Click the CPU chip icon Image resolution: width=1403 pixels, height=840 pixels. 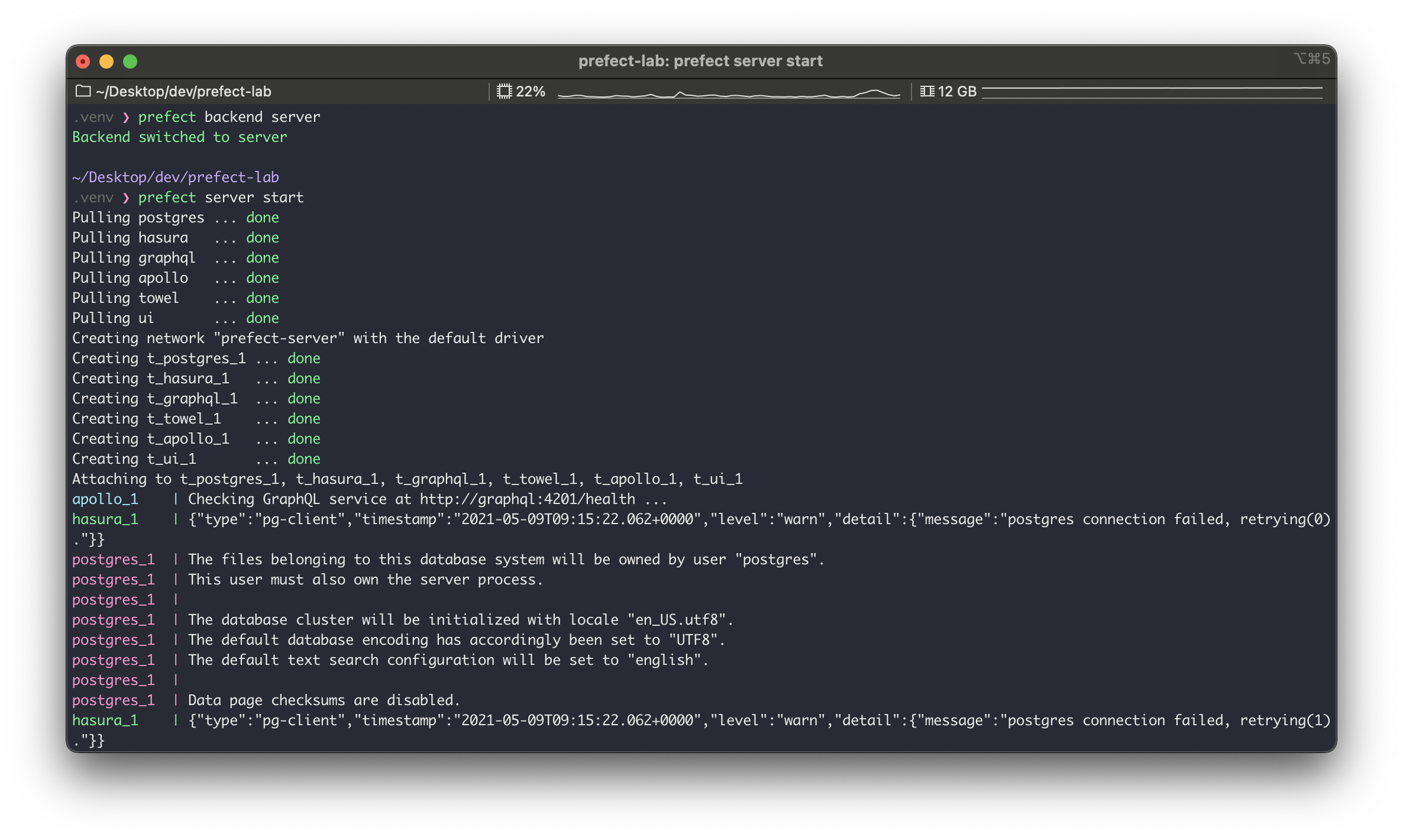tap(504, 91)
